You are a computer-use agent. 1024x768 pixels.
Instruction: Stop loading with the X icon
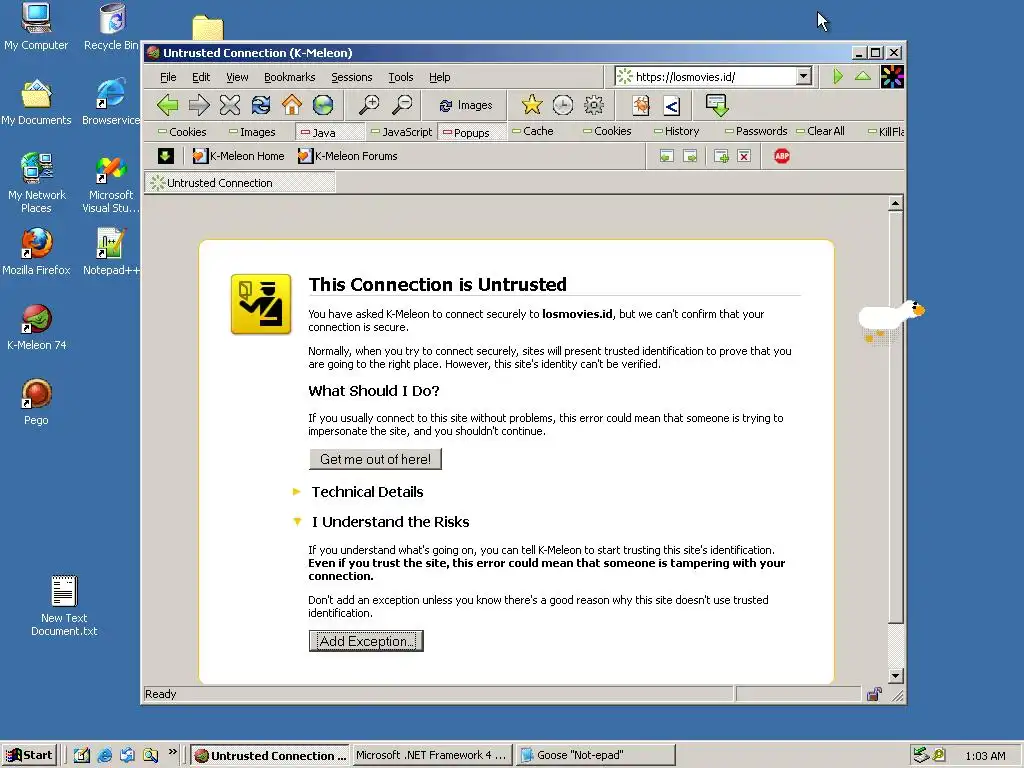point(230,105)
